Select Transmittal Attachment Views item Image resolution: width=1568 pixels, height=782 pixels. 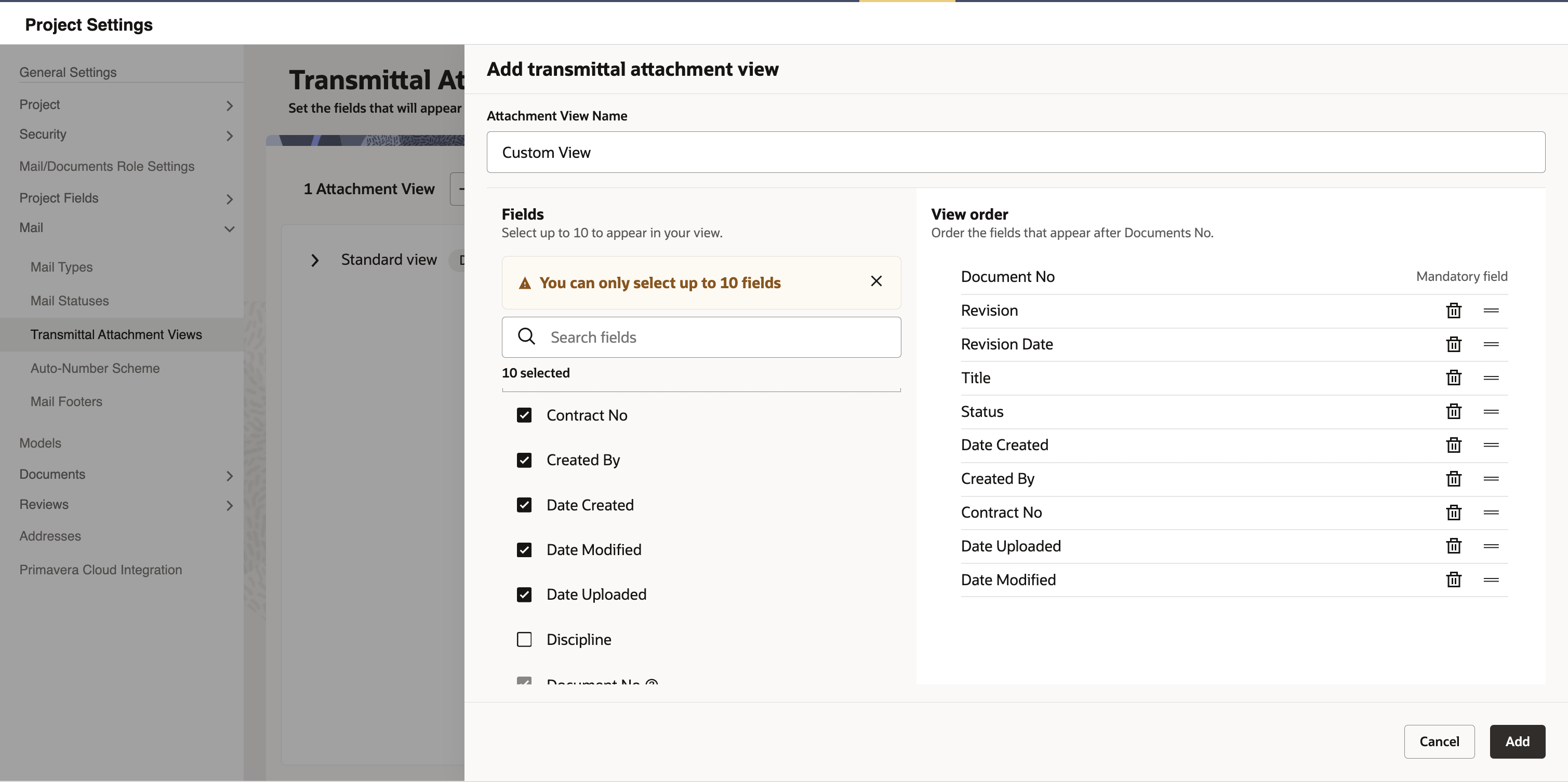tap(122, 334)
